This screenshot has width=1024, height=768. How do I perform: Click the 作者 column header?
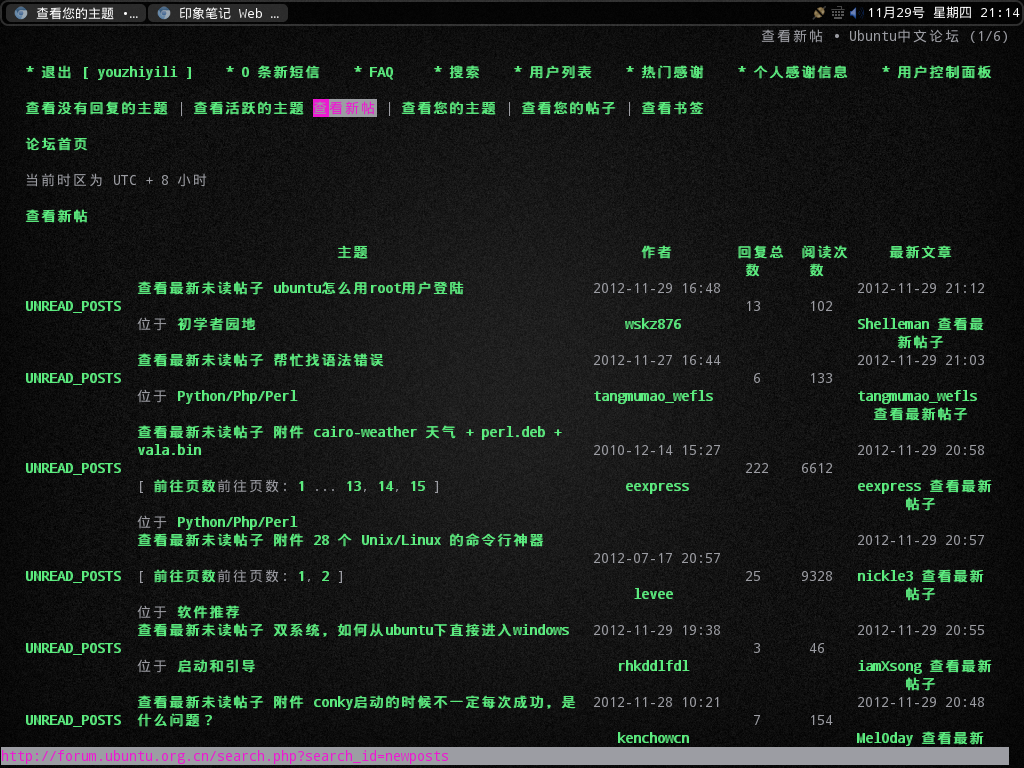(x=656, y=253)
